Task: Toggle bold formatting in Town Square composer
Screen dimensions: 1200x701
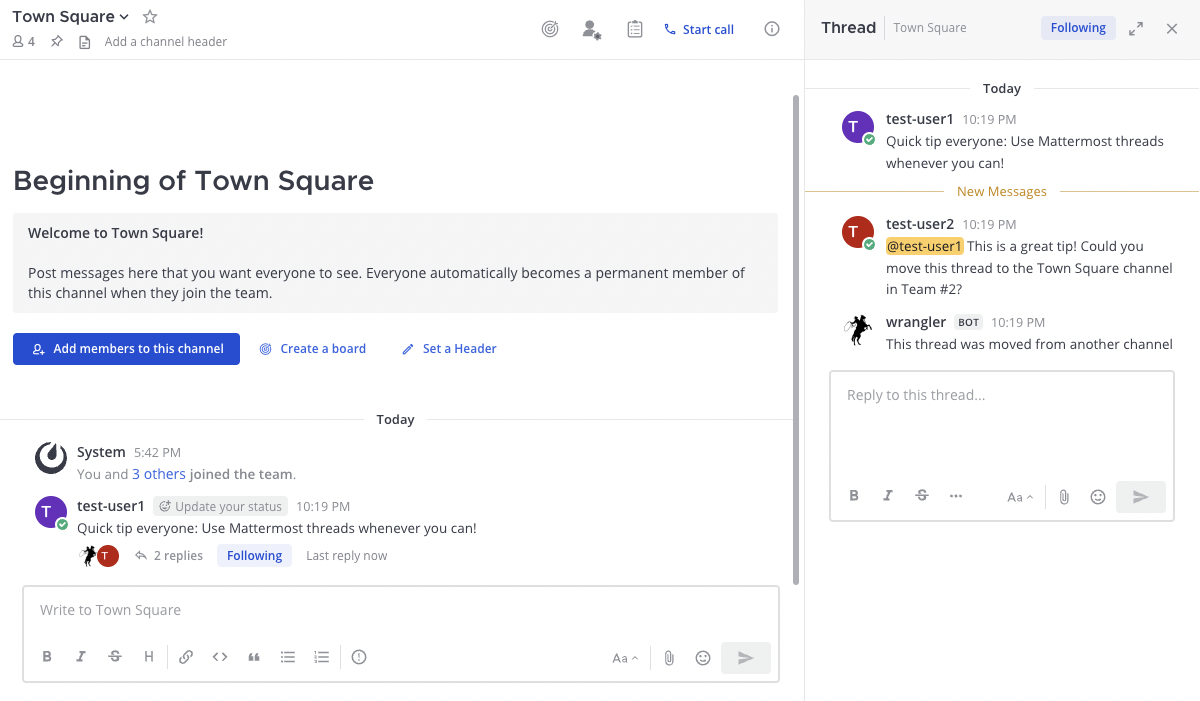Action: point(47,657)
